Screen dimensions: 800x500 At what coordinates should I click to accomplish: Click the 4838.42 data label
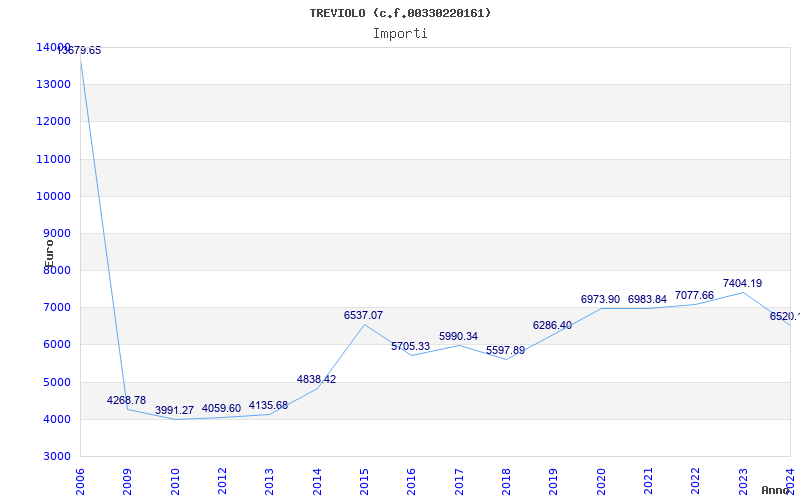coord(316,380)
